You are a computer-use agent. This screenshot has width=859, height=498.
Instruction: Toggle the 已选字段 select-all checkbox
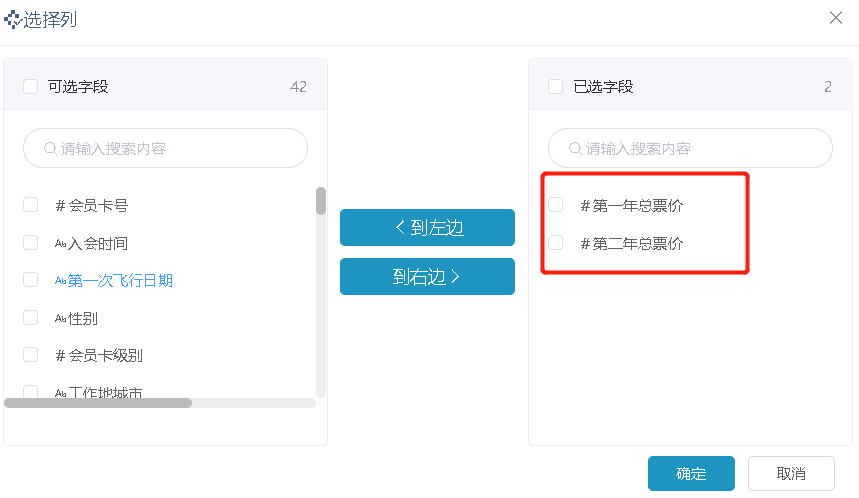pyautogui.click(x=556, y=87)
